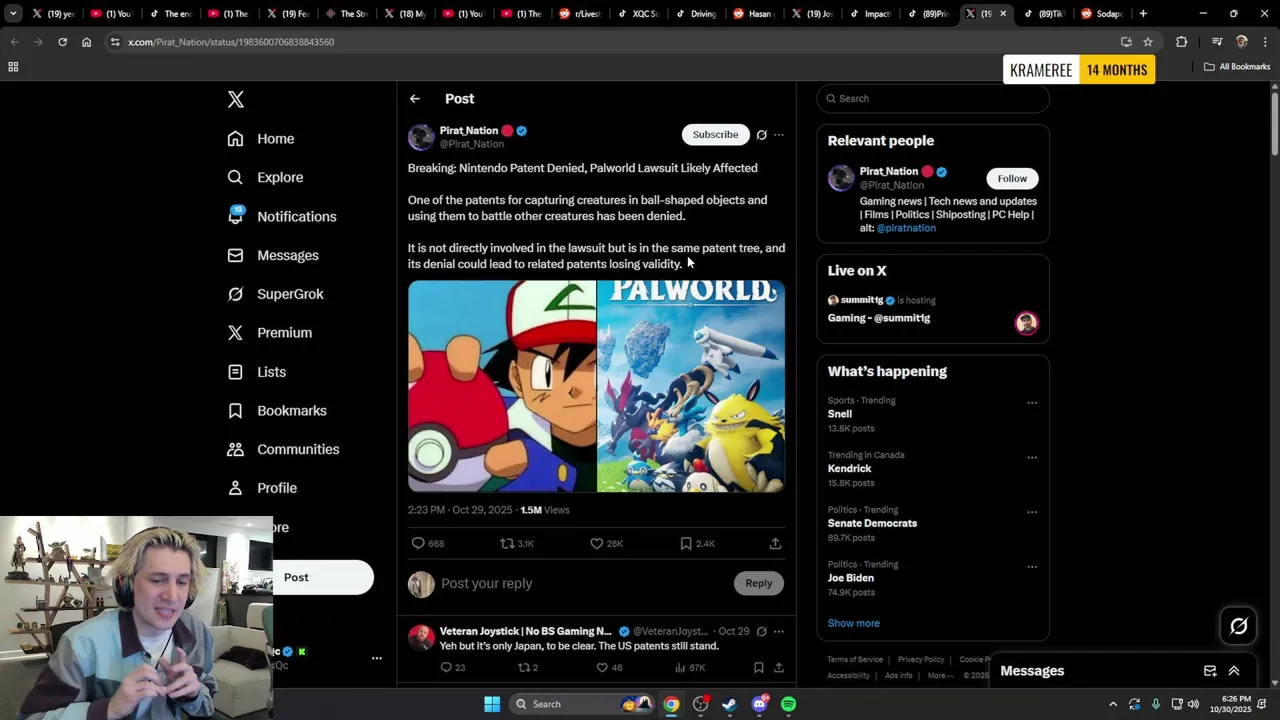This screenshot has width=1280, height=720.
Task: Click Show more under What's happening
Action: 853,623
